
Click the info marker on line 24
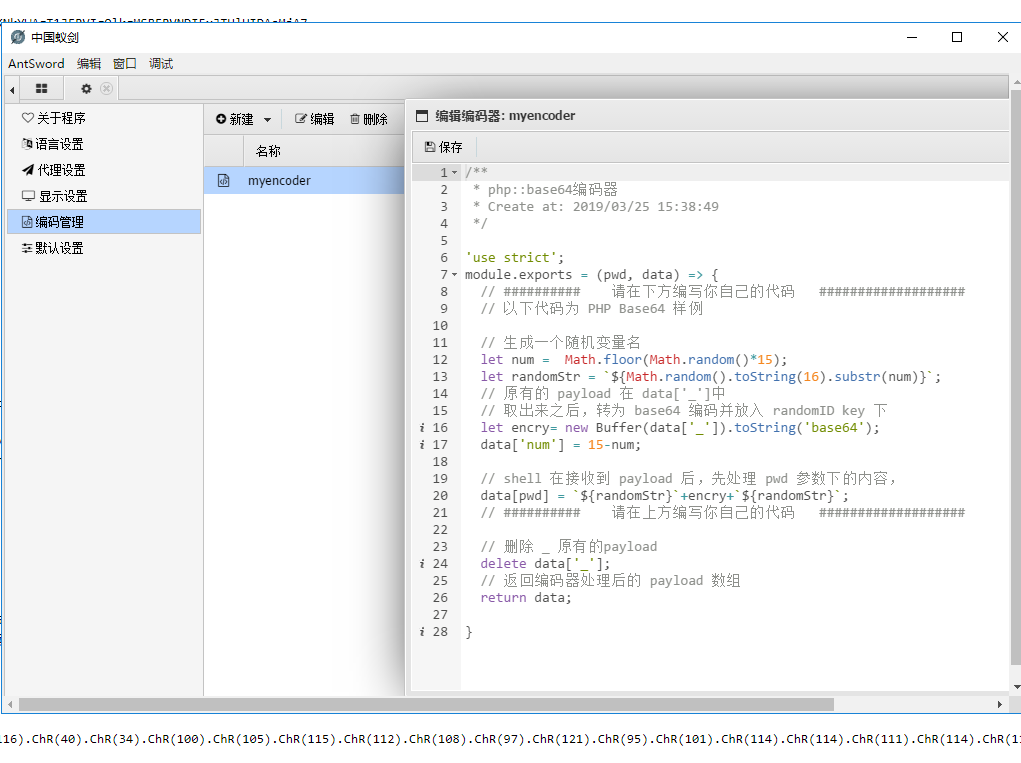(x=422, y=564)
